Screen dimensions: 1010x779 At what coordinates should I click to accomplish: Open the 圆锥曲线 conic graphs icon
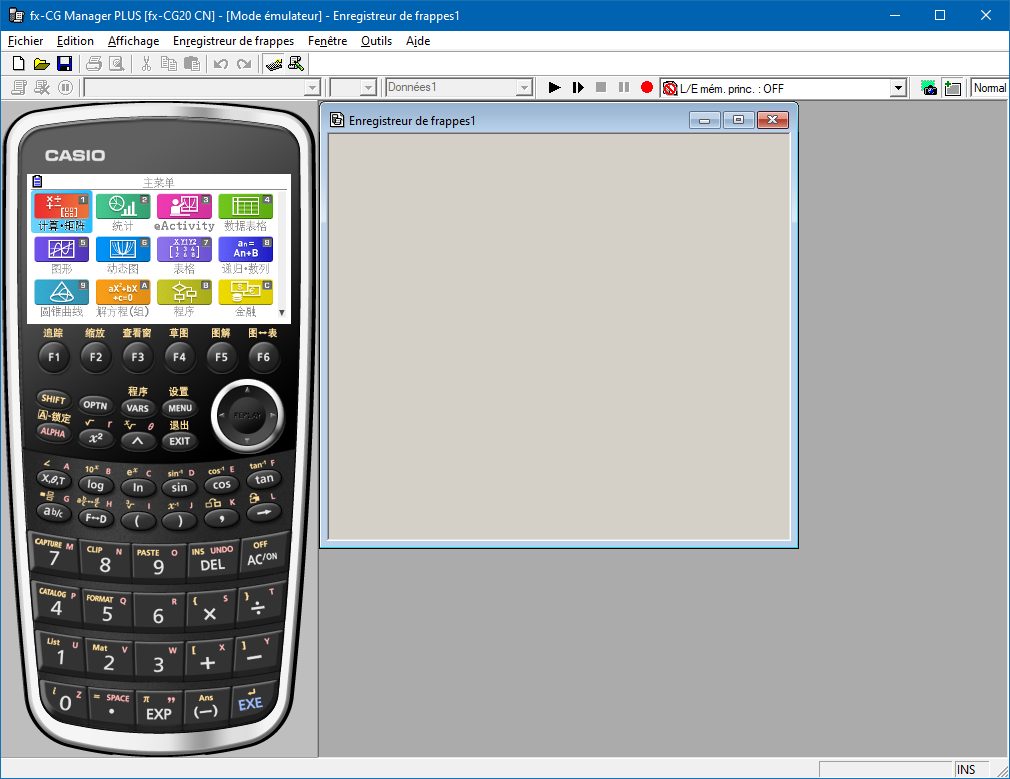point(61,298)
